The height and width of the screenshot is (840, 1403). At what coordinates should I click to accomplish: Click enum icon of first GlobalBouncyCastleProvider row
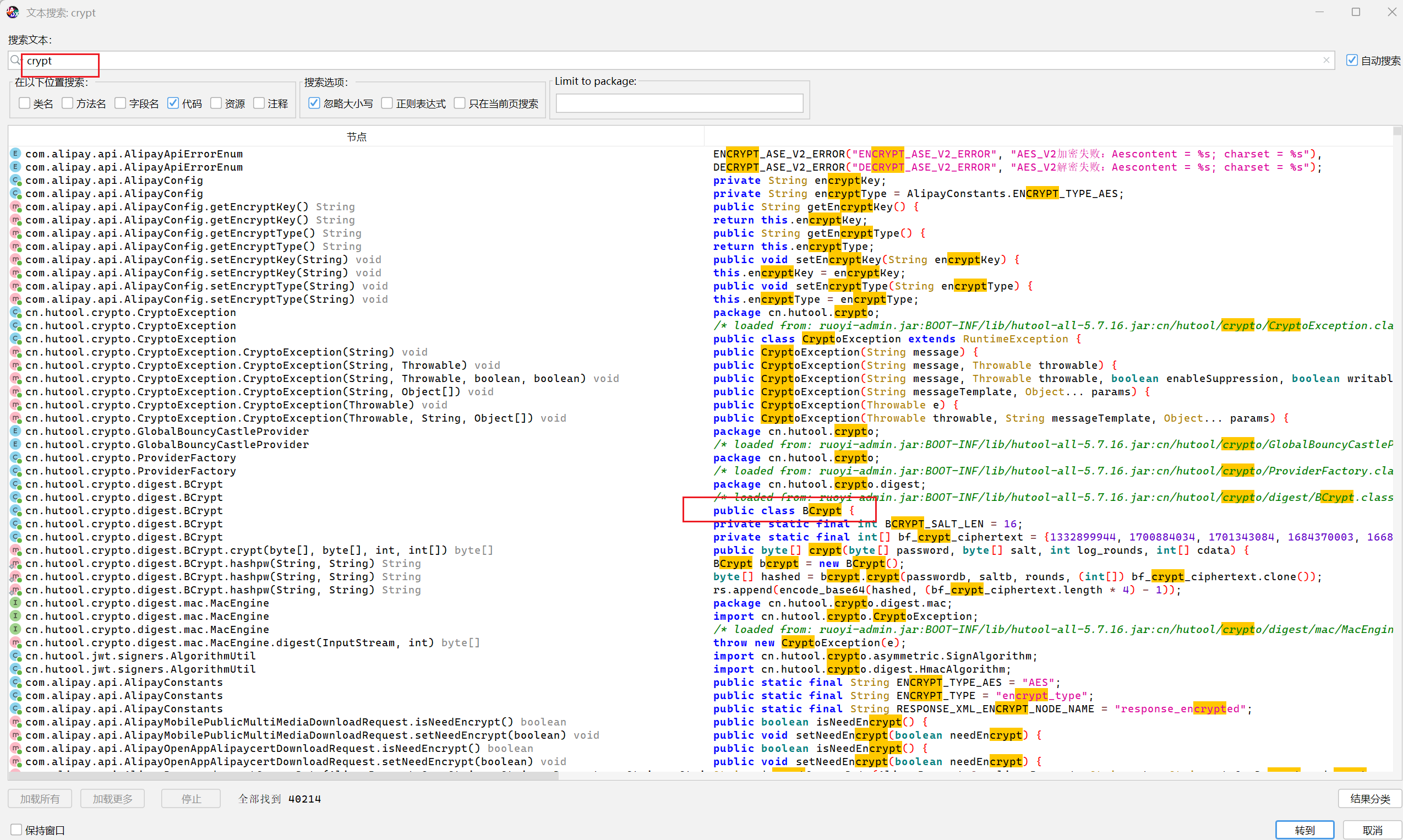click(15, 432)
